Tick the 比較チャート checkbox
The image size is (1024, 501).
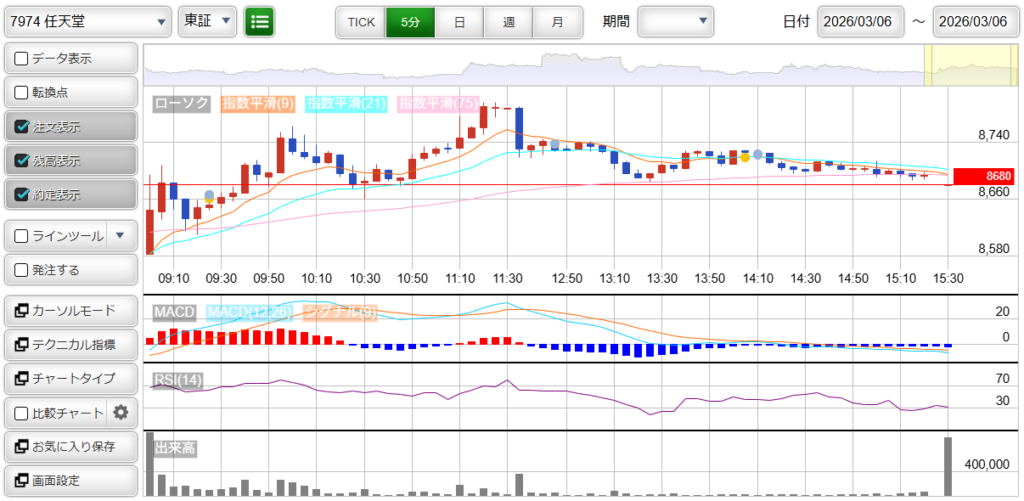click(x=21, y=412)
